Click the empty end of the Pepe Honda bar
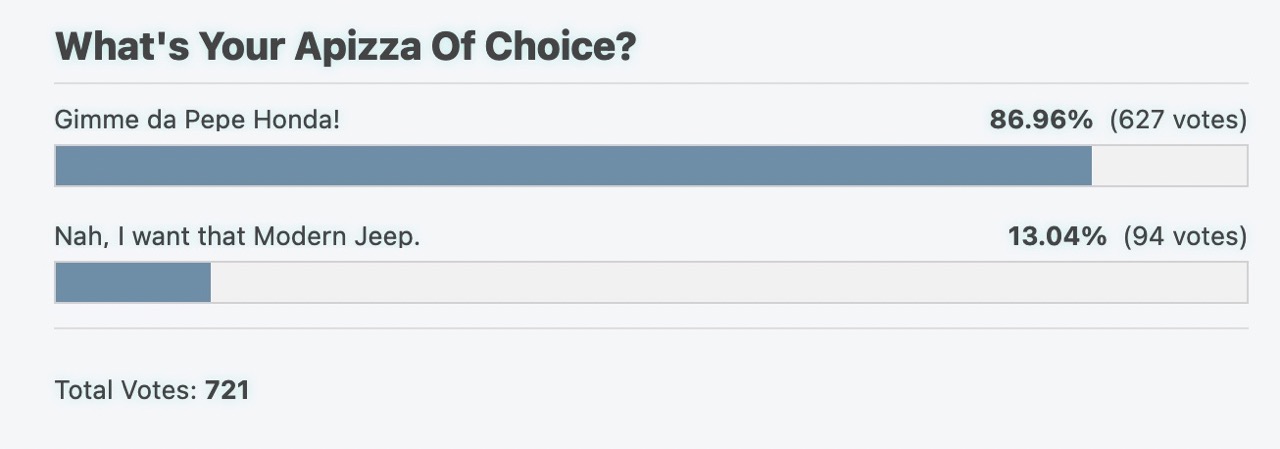This screenshot has width=1280, height=449. (x=1169, y=165)
